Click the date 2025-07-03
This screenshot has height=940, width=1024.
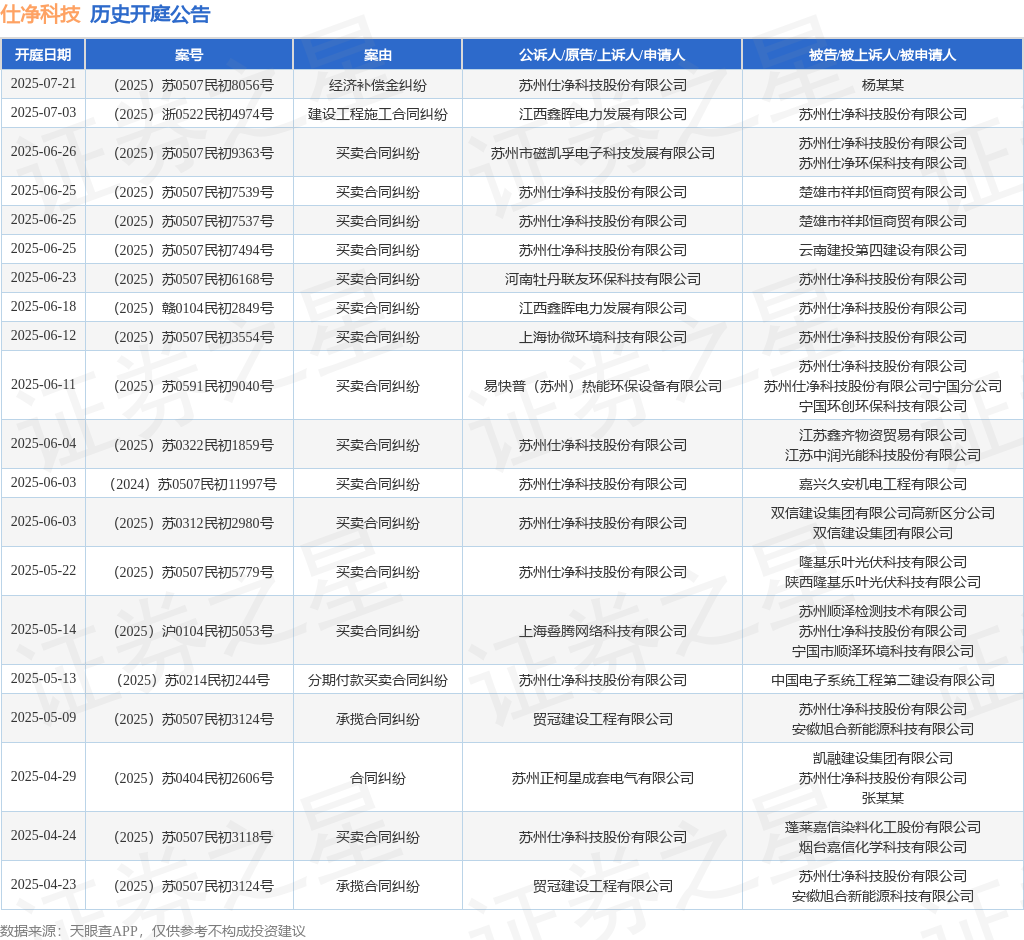point(43,113)
